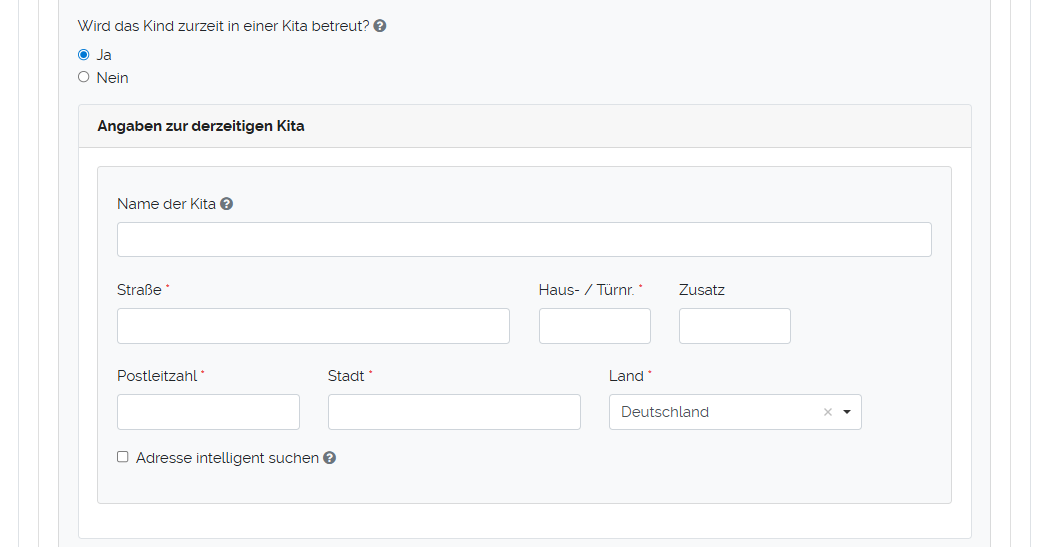Enable Adresse intelligent suchen checkbox

123,457
